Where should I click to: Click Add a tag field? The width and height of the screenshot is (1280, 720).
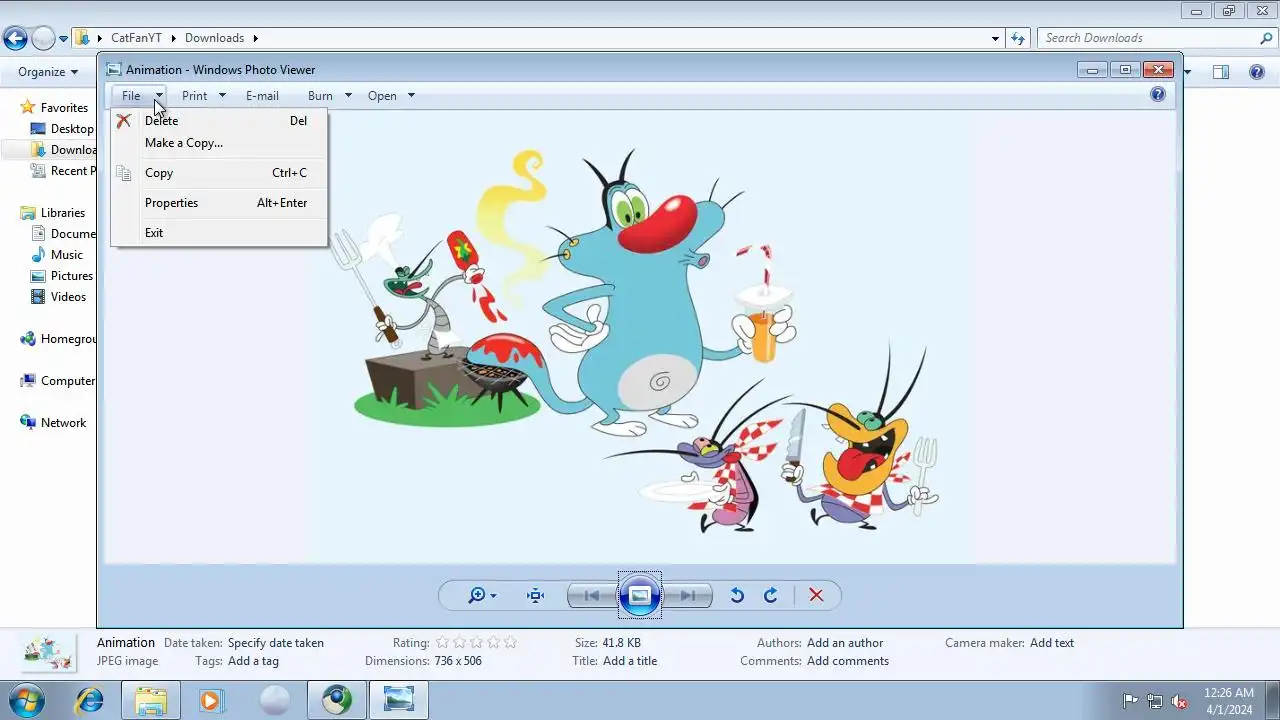253,661
